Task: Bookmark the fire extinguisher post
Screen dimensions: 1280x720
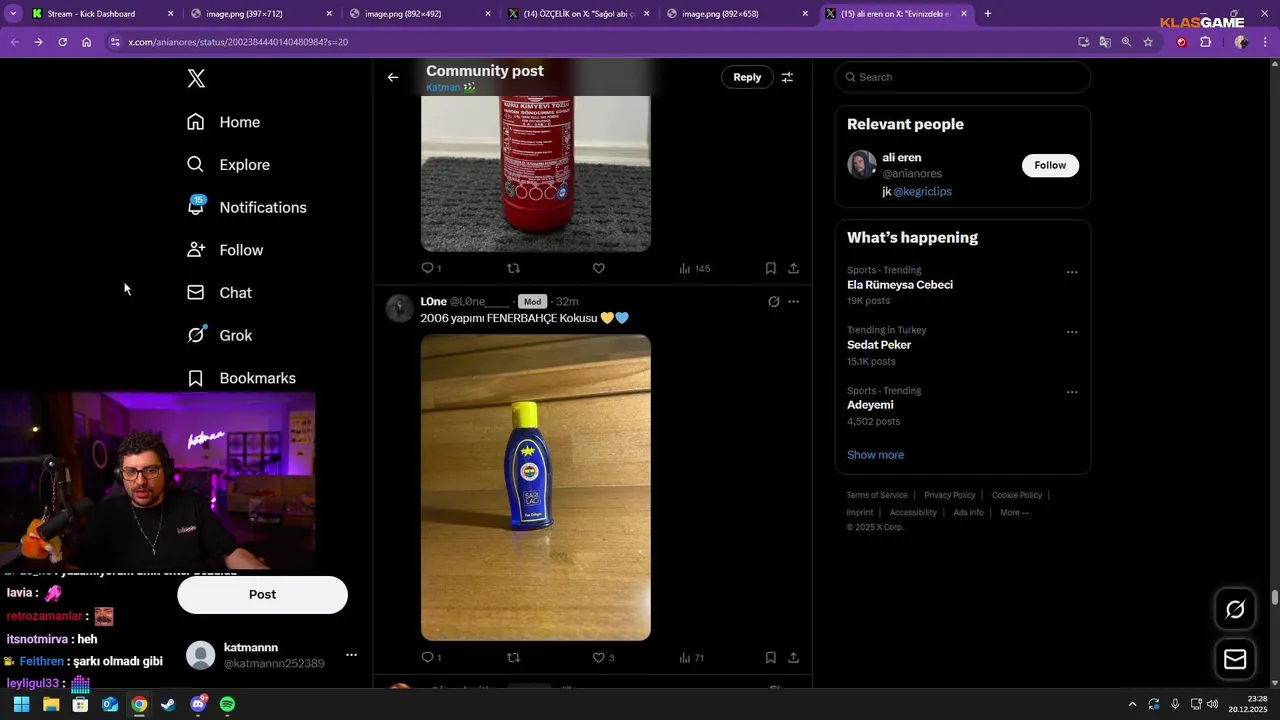Action: pyautogui.click(x=771, y=268)
